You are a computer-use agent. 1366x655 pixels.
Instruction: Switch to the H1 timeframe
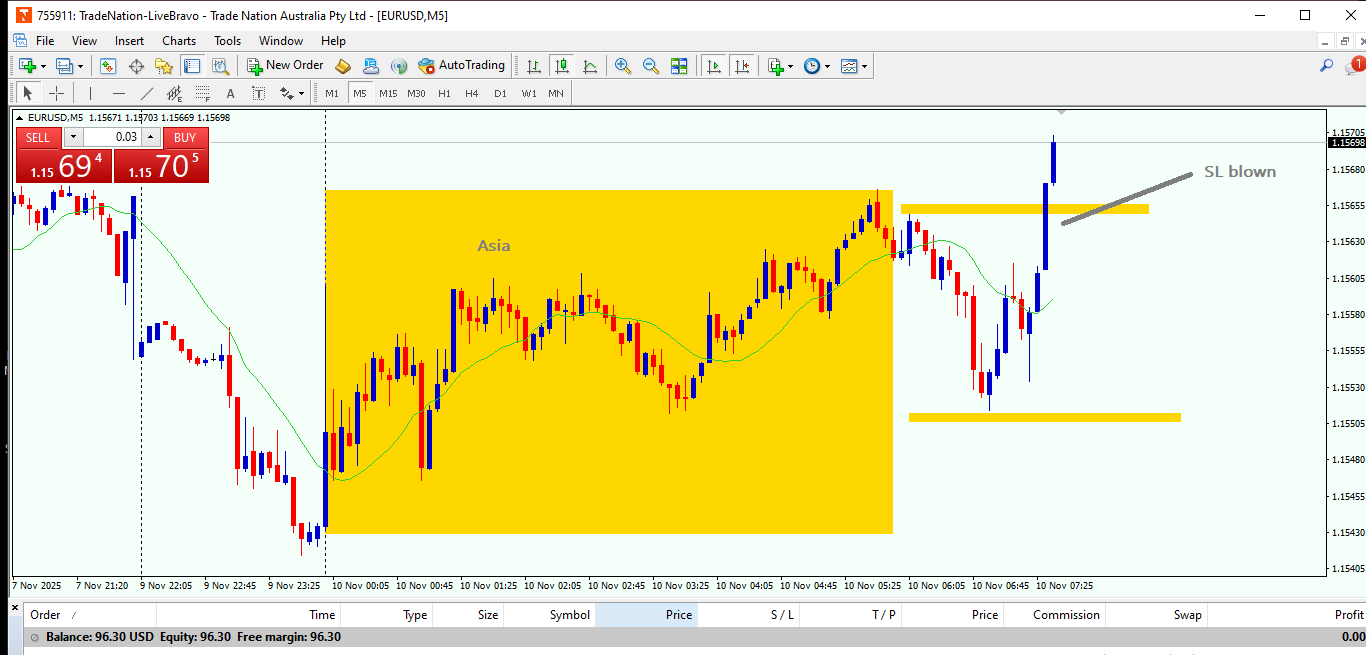point(444,93)
